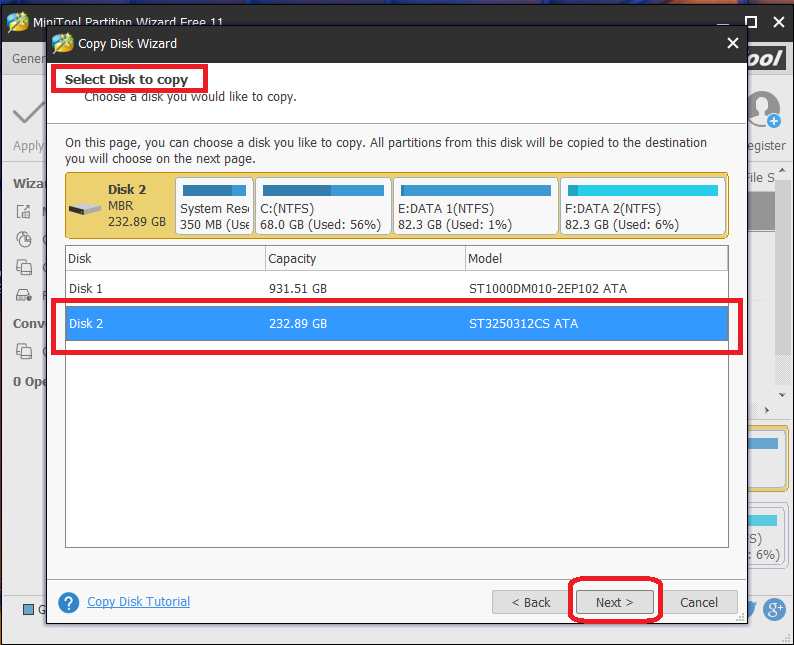The height and width of the screenshot is (645, 794).
Task: Click the blue help question mark icon
Action: [68, 602]
